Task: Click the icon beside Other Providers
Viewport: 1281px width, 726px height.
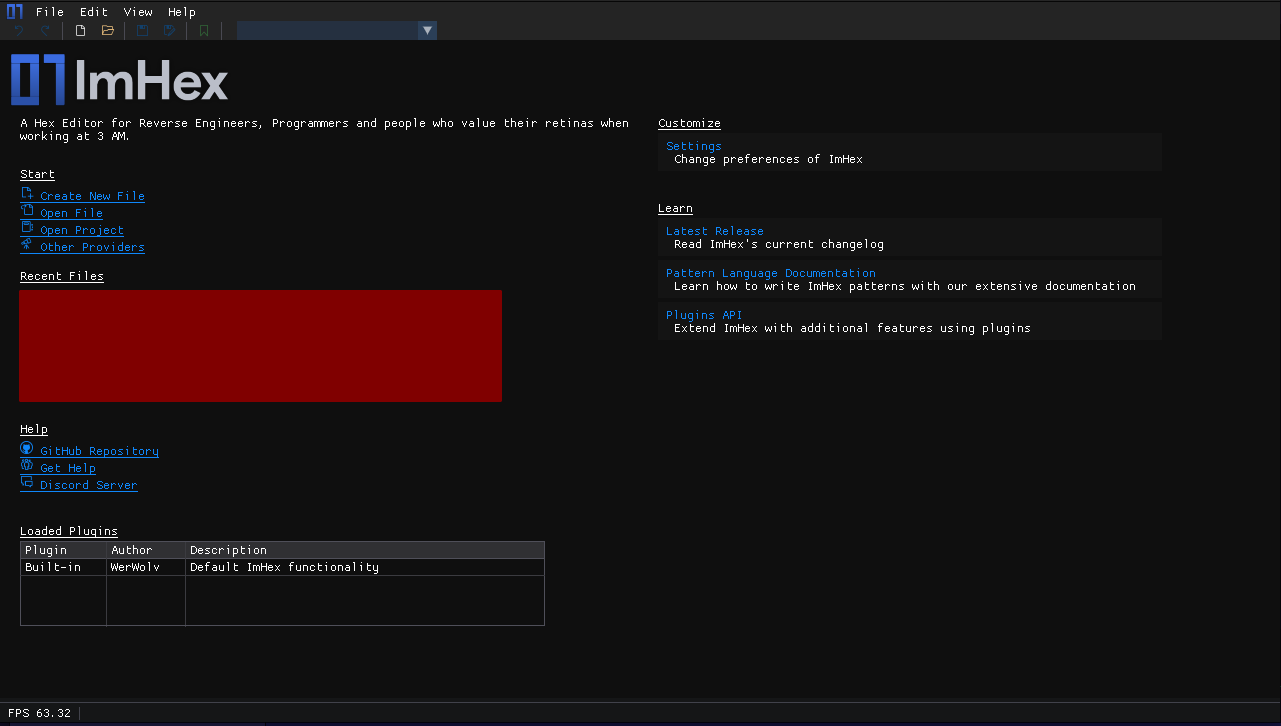Action: [27, 245]
